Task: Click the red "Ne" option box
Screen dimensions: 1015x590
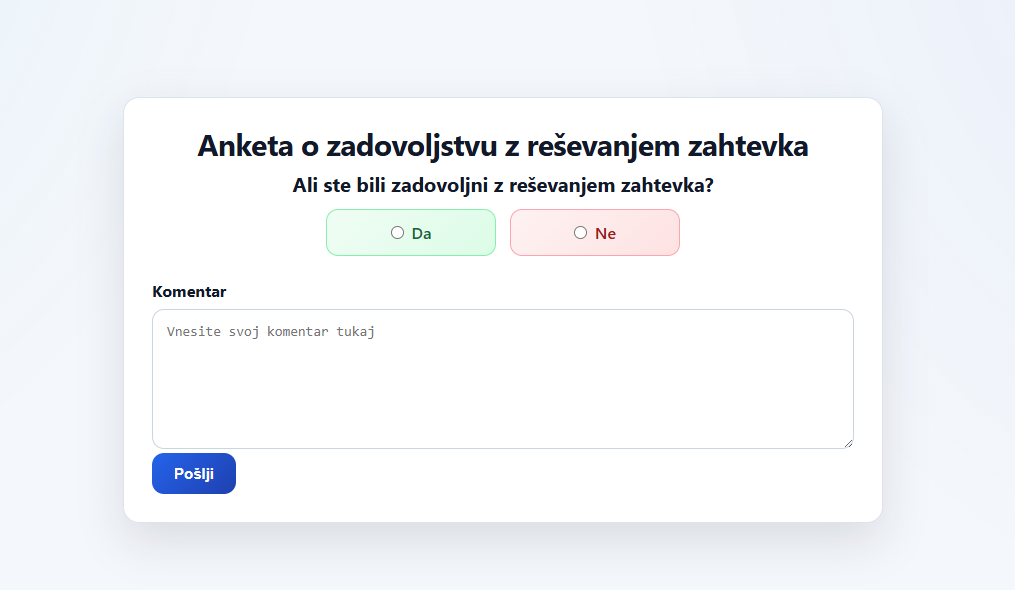Action: [595, 233]
